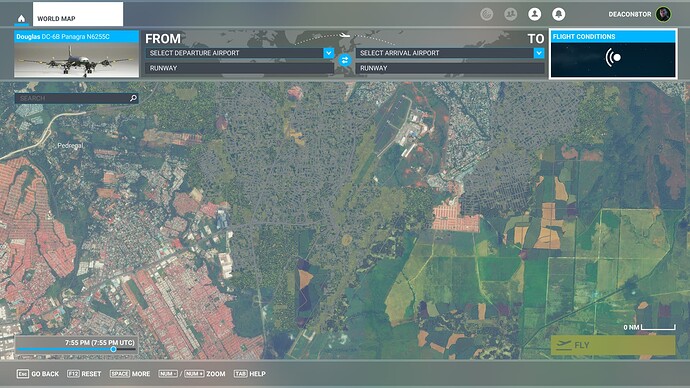
Task: Open the marketplace points icon
Action: (x=486, y=14)
